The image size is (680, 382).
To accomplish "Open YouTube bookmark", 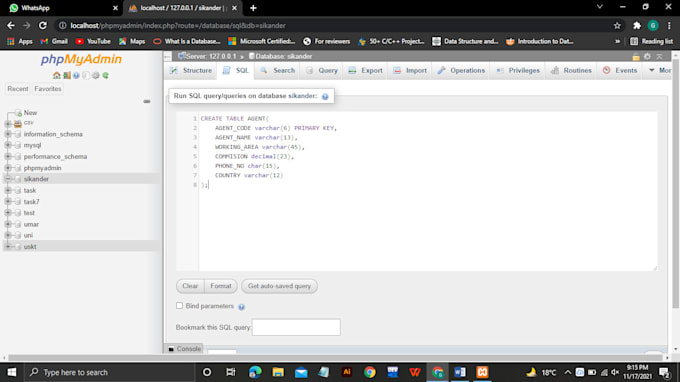I will (x=93, y=41).
